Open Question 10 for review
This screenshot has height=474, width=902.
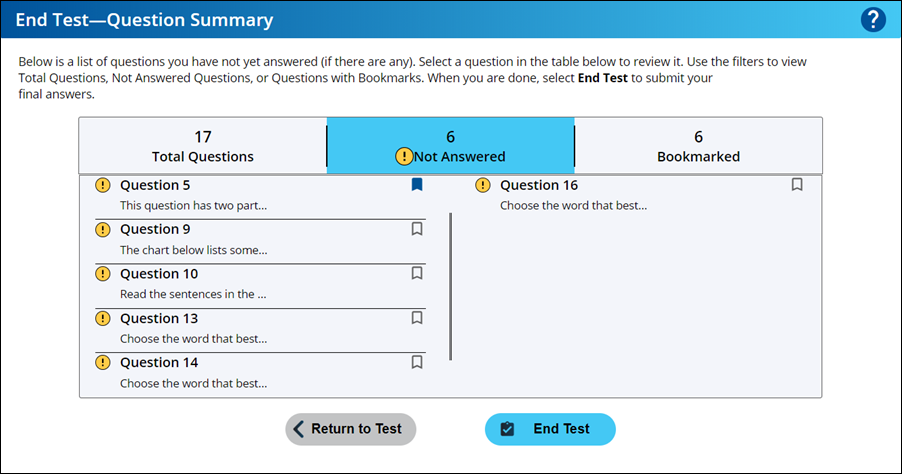coord(260,285)
